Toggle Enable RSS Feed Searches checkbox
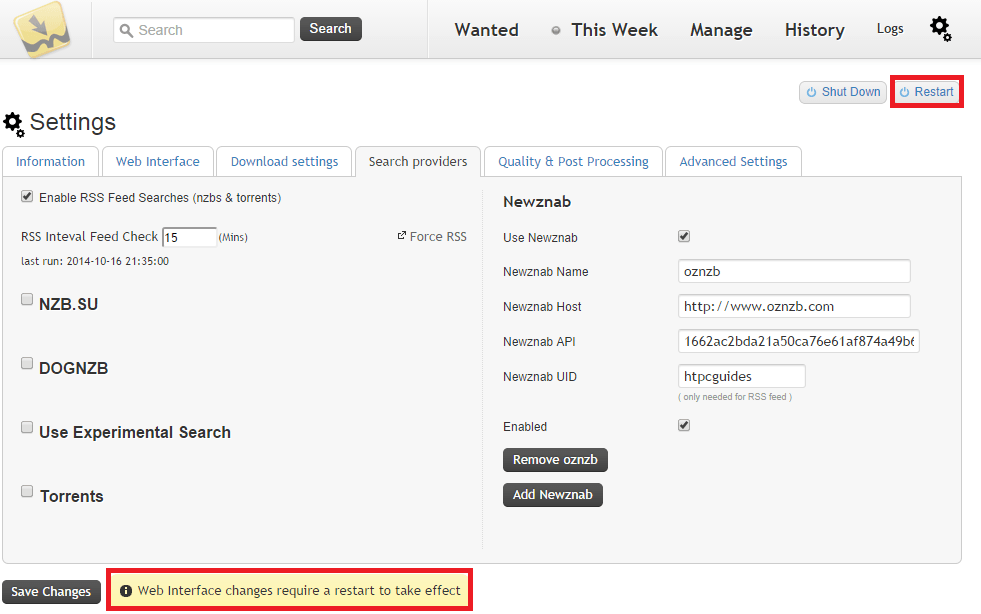Viewport: 981px width, 614px height. click(27, 197)
